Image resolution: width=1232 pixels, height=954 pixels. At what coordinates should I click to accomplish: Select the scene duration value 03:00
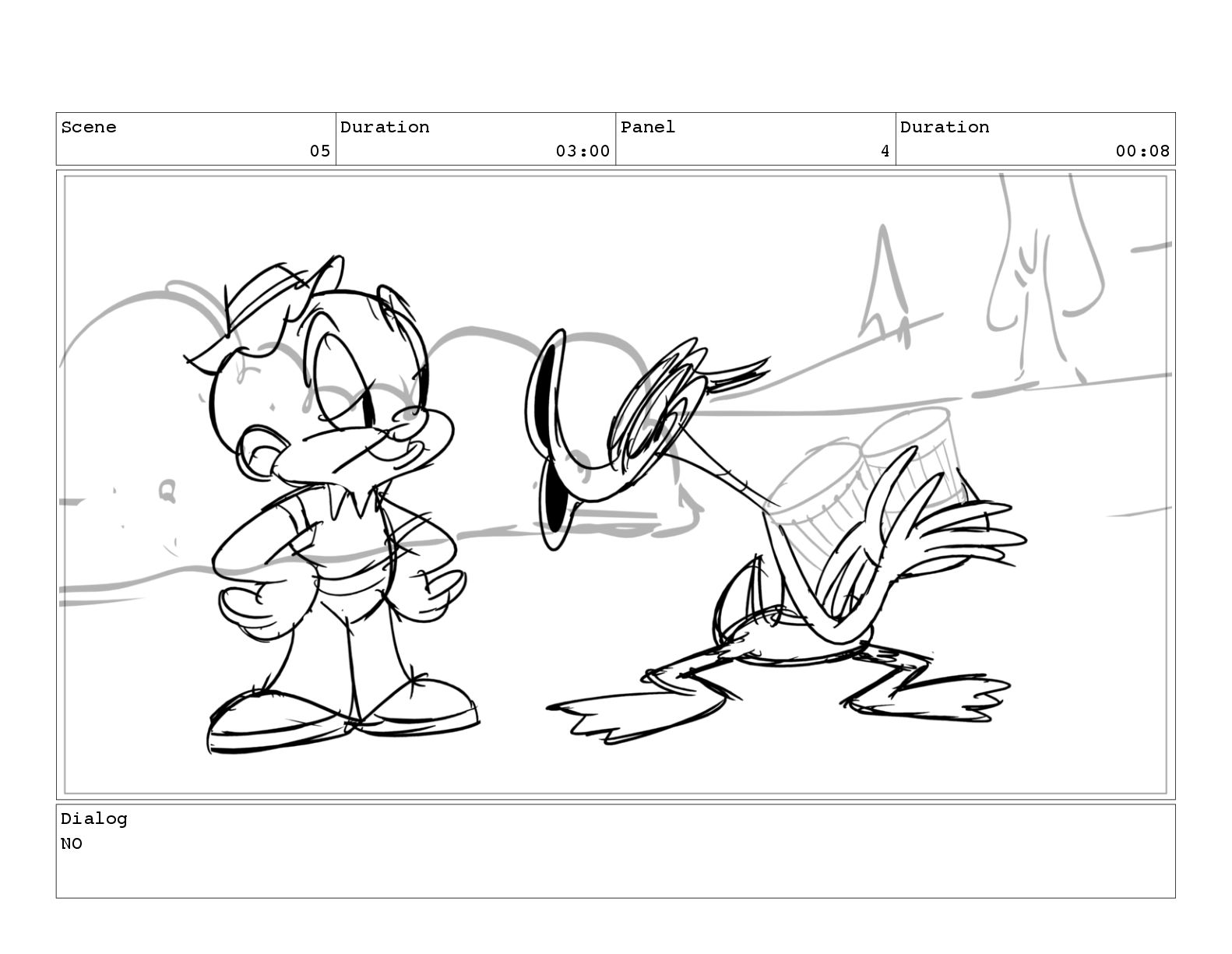[x=583, y=151]
